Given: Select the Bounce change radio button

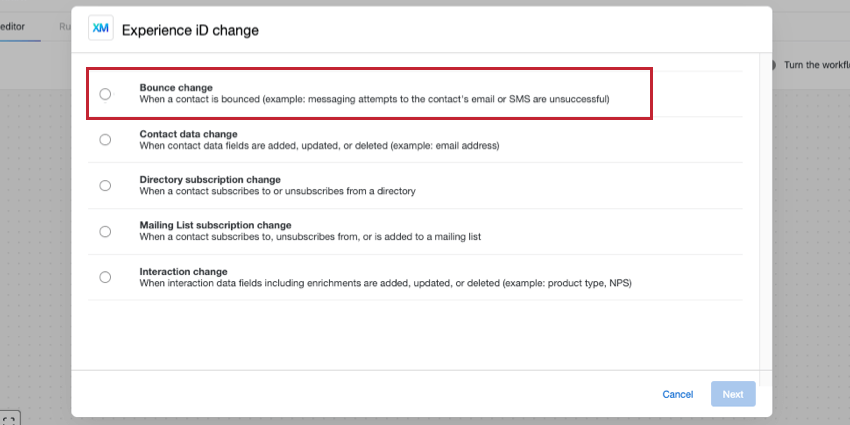Looking at the screenshot, I should coord(105,94).
